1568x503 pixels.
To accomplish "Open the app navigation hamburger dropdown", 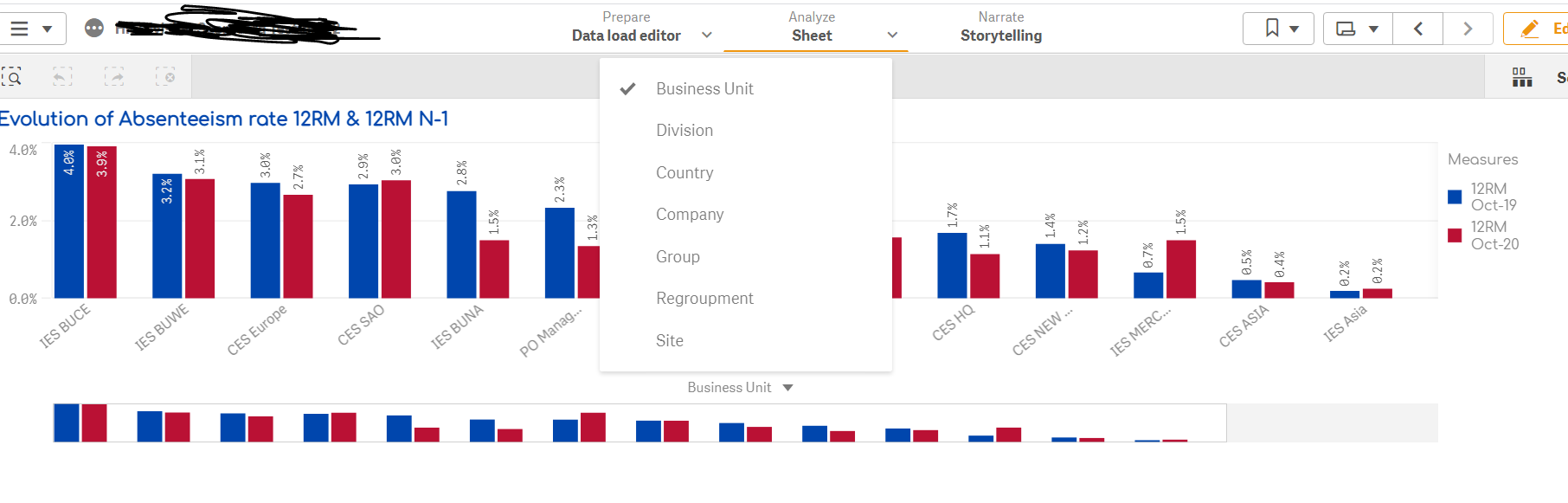I will click(x=34, y=28).
